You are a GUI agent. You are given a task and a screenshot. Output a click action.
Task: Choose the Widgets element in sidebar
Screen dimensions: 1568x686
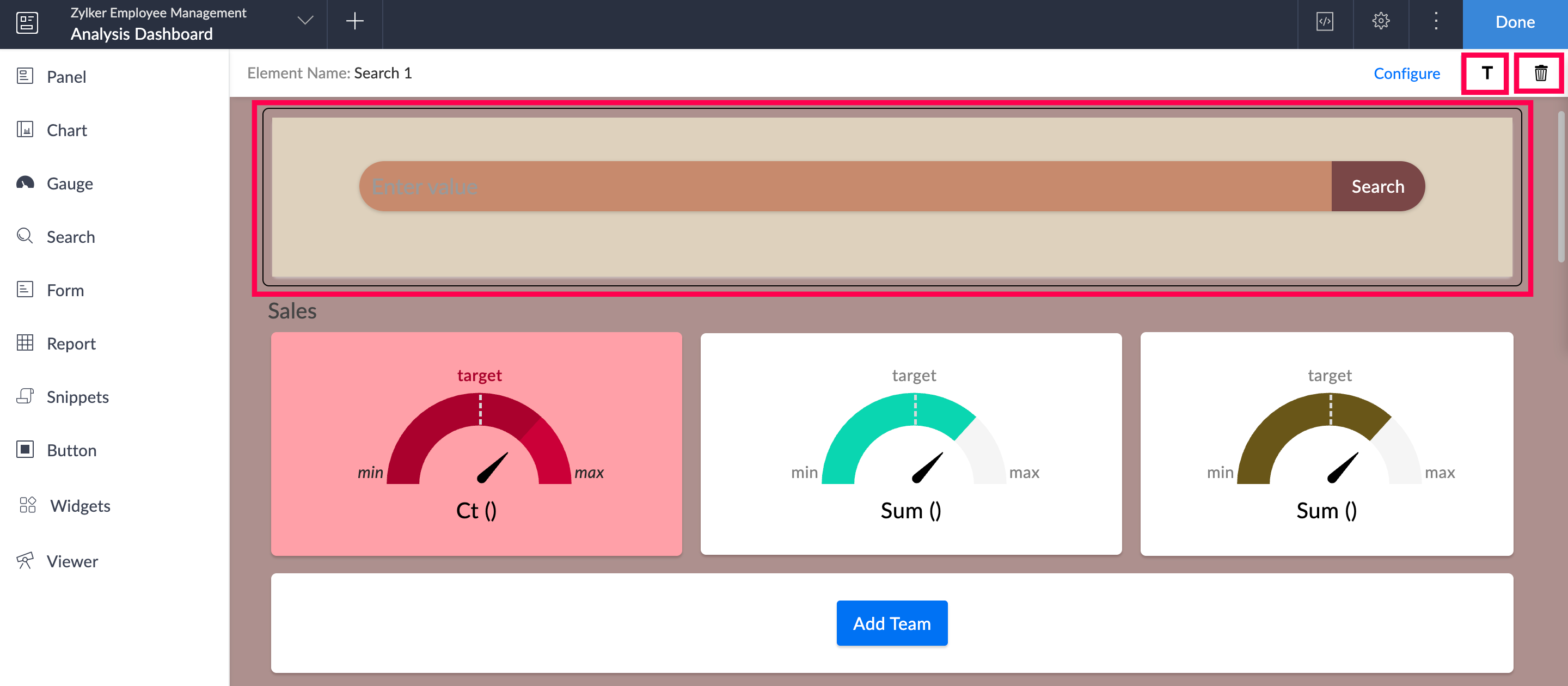[79, 506]
